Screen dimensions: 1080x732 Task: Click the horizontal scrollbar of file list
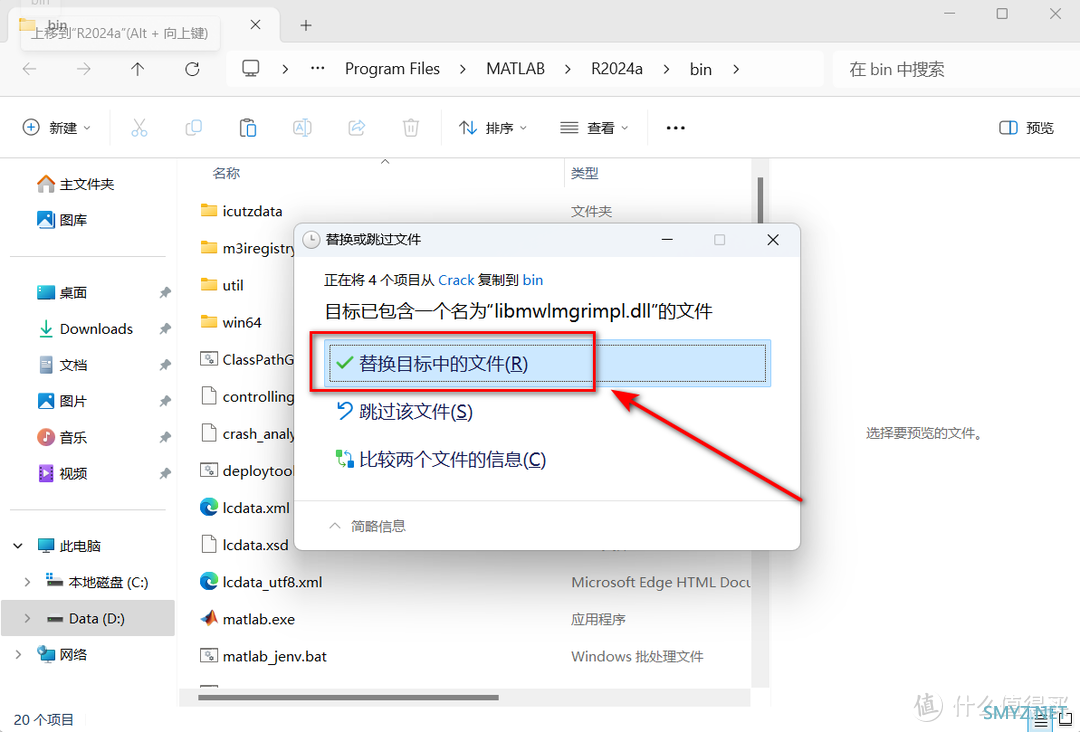coord(348,698)
